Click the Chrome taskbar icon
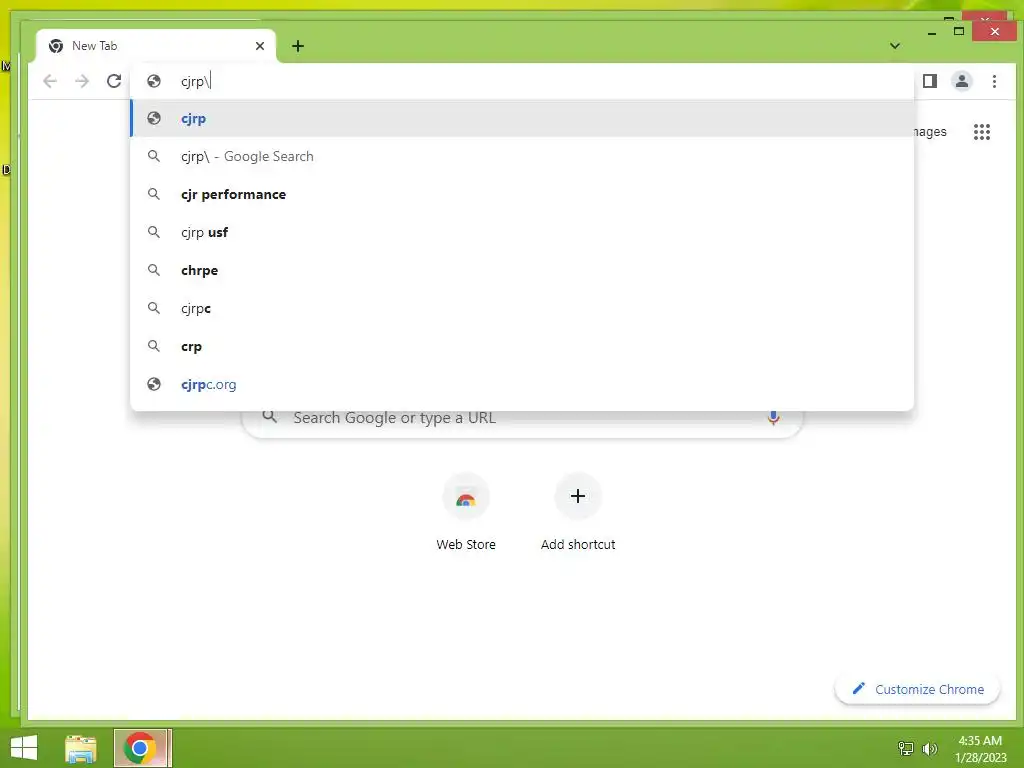The width and height of the screenshot is (1024, 768). [142, 748]
